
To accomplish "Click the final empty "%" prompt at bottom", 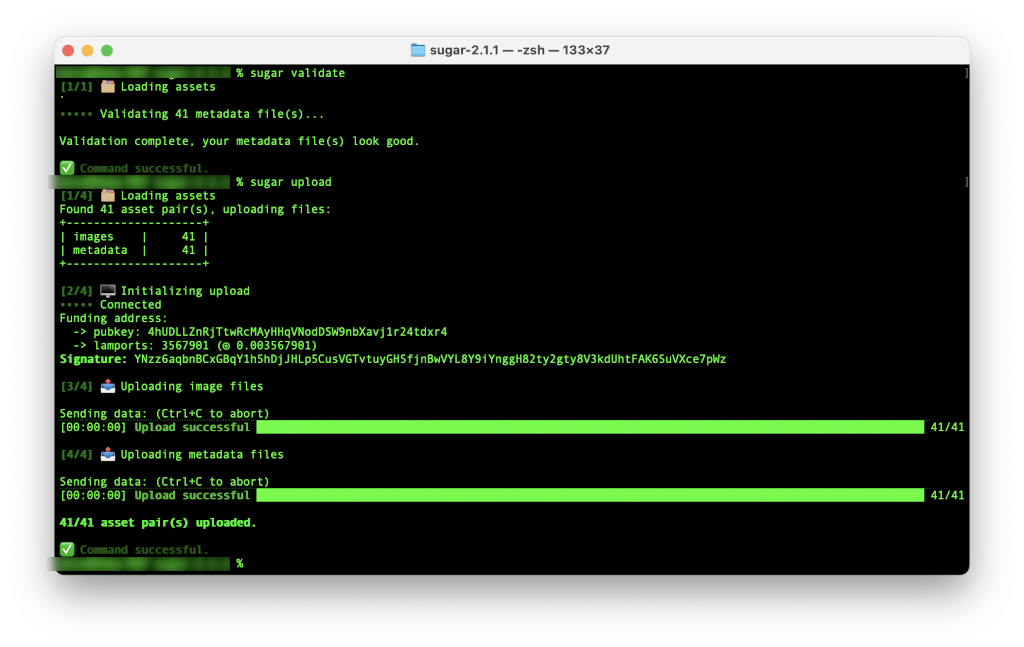I will tap(240, 563).
